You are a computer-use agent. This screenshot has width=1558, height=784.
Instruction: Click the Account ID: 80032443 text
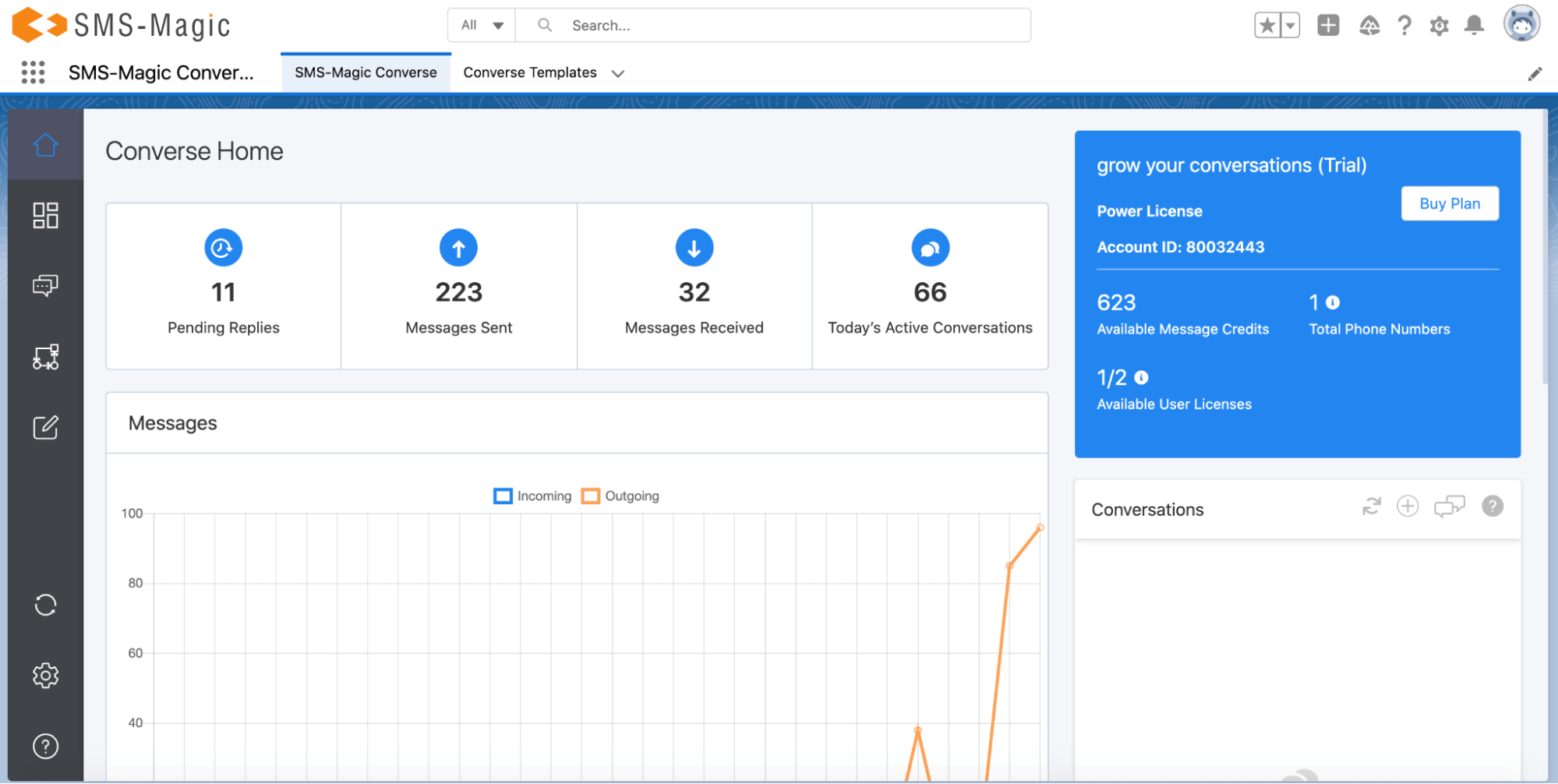(x=1181, y=247)
